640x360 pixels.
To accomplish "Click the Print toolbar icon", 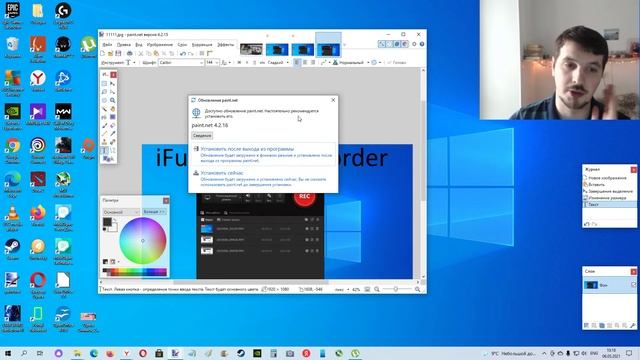I will pyautogui.click(x=129, y=53).
